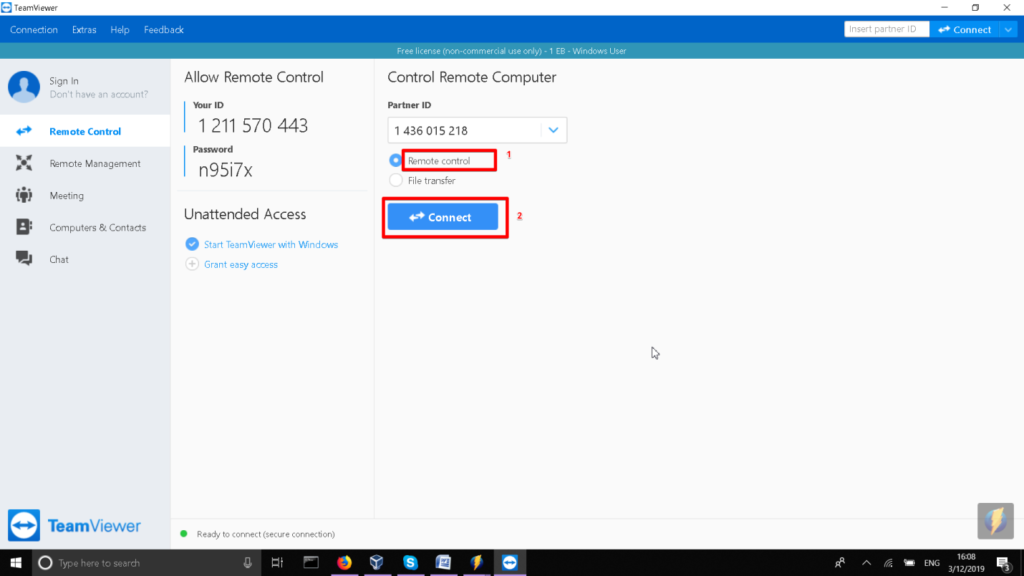Click the password value n95i7x

pos(225,170)
